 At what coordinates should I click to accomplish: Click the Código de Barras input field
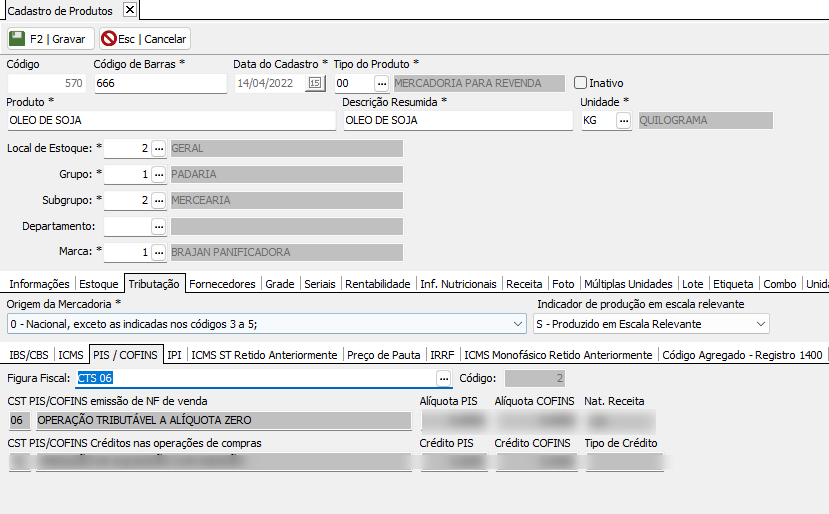pos(160,84)
